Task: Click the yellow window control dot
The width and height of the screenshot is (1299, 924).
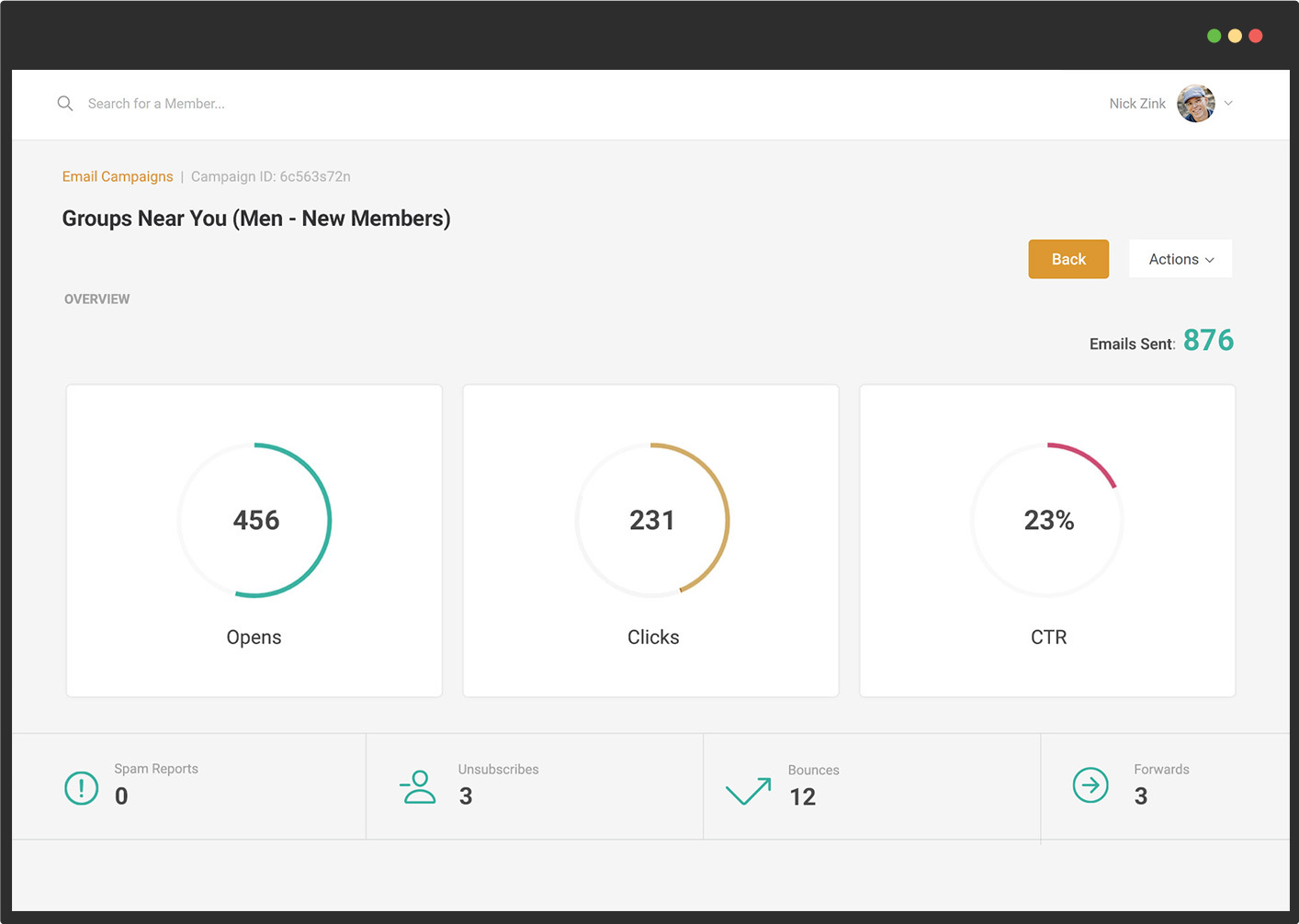Action: tap(1235, 36)
